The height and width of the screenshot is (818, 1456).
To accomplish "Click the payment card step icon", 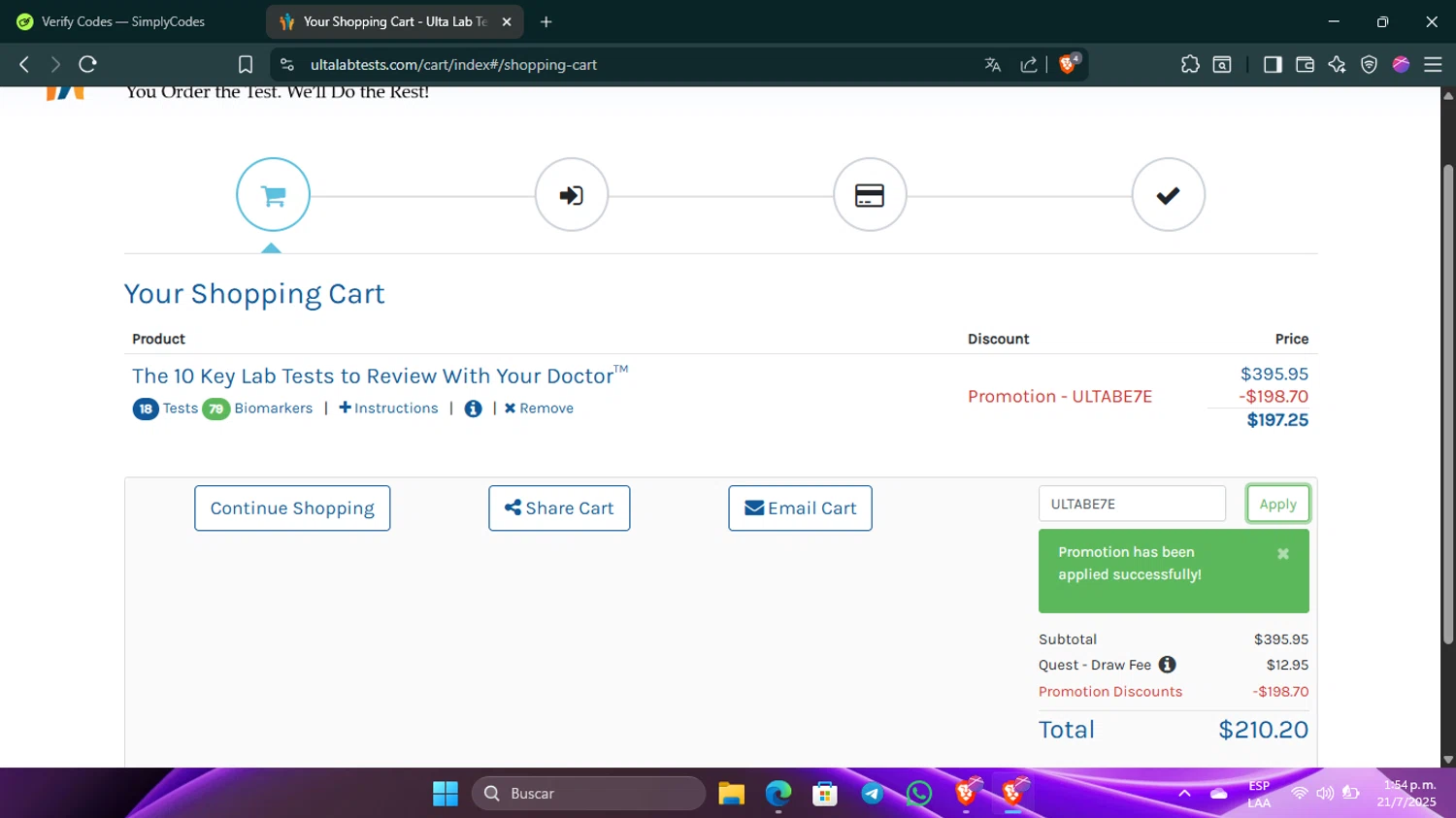I will 870,195.
